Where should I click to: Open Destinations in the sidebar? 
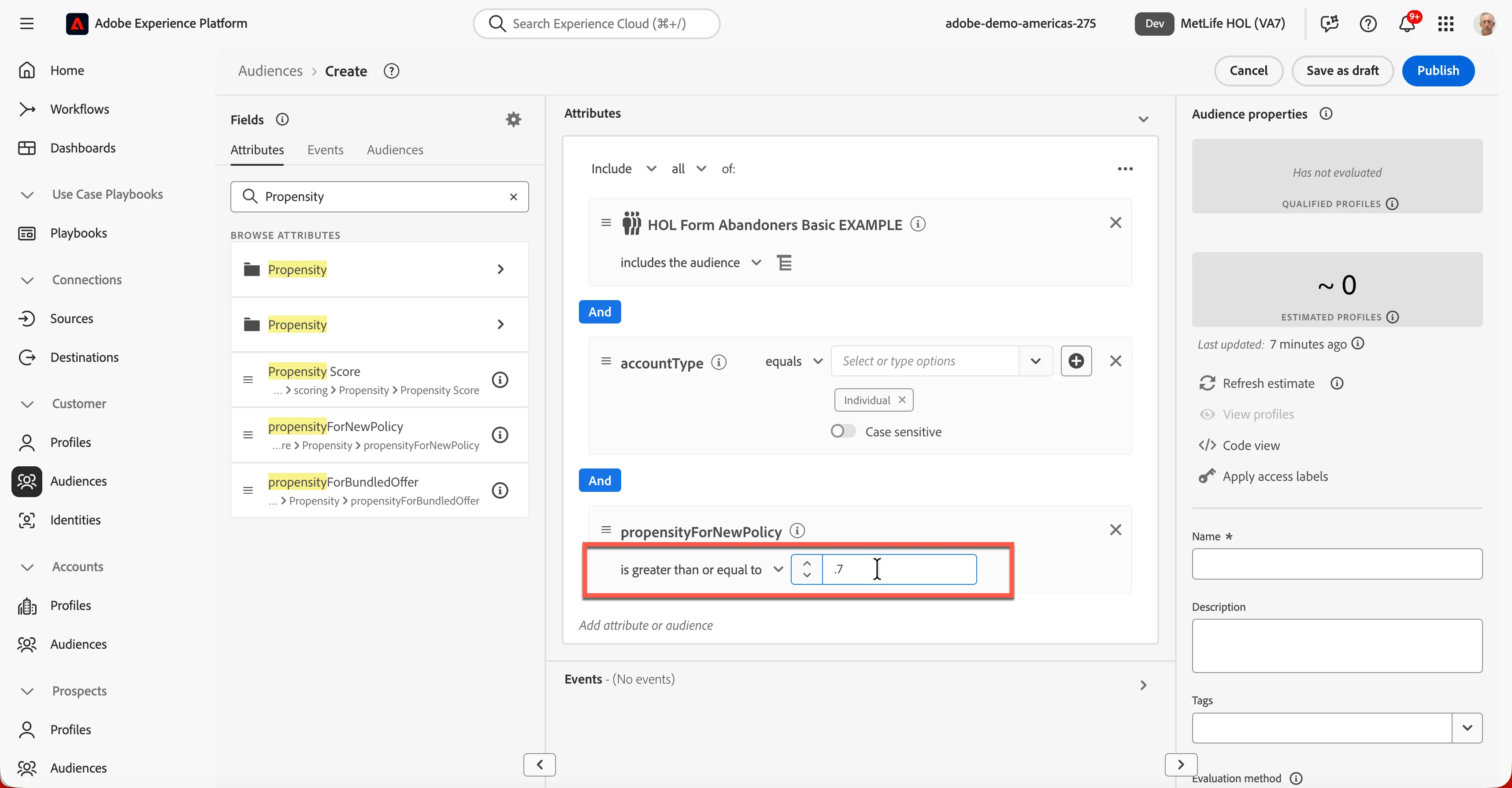[84, 357]
